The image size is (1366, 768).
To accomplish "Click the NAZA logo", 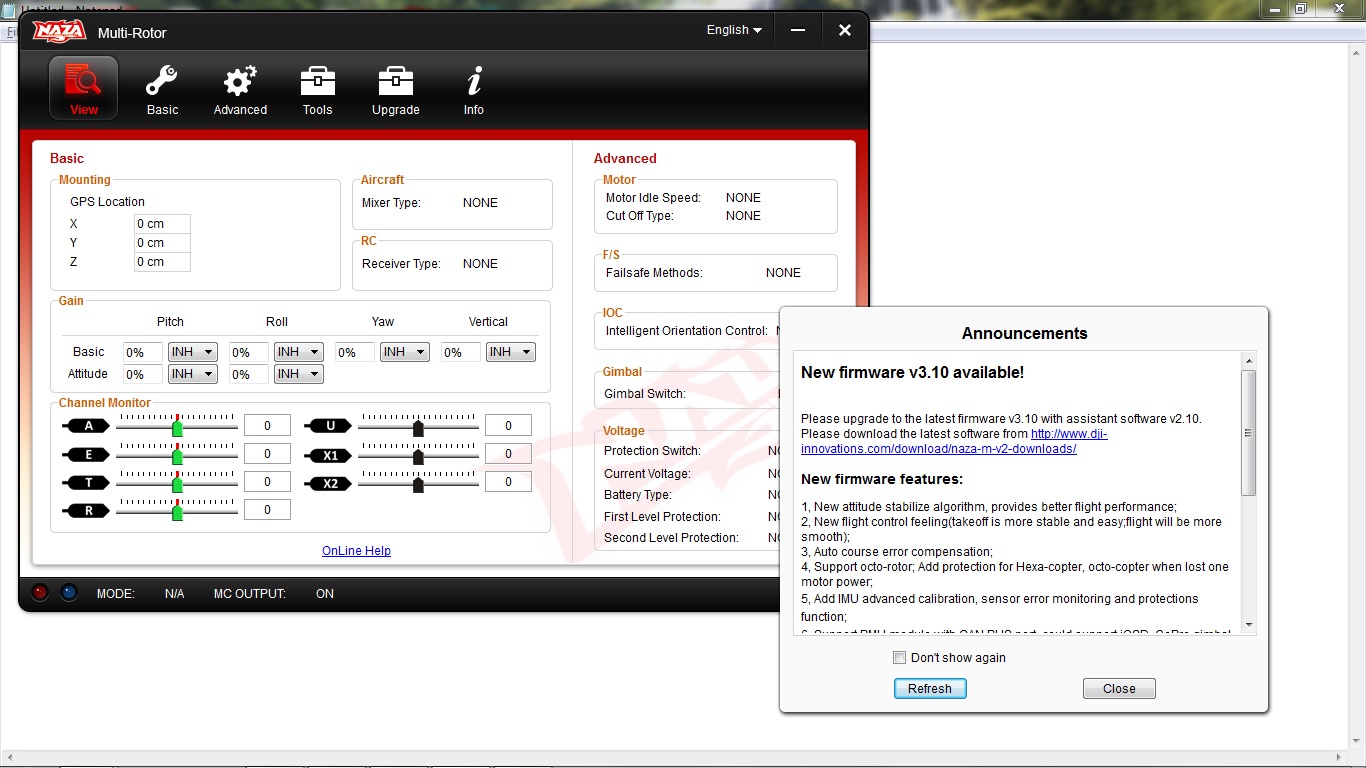I will (59, 31).
